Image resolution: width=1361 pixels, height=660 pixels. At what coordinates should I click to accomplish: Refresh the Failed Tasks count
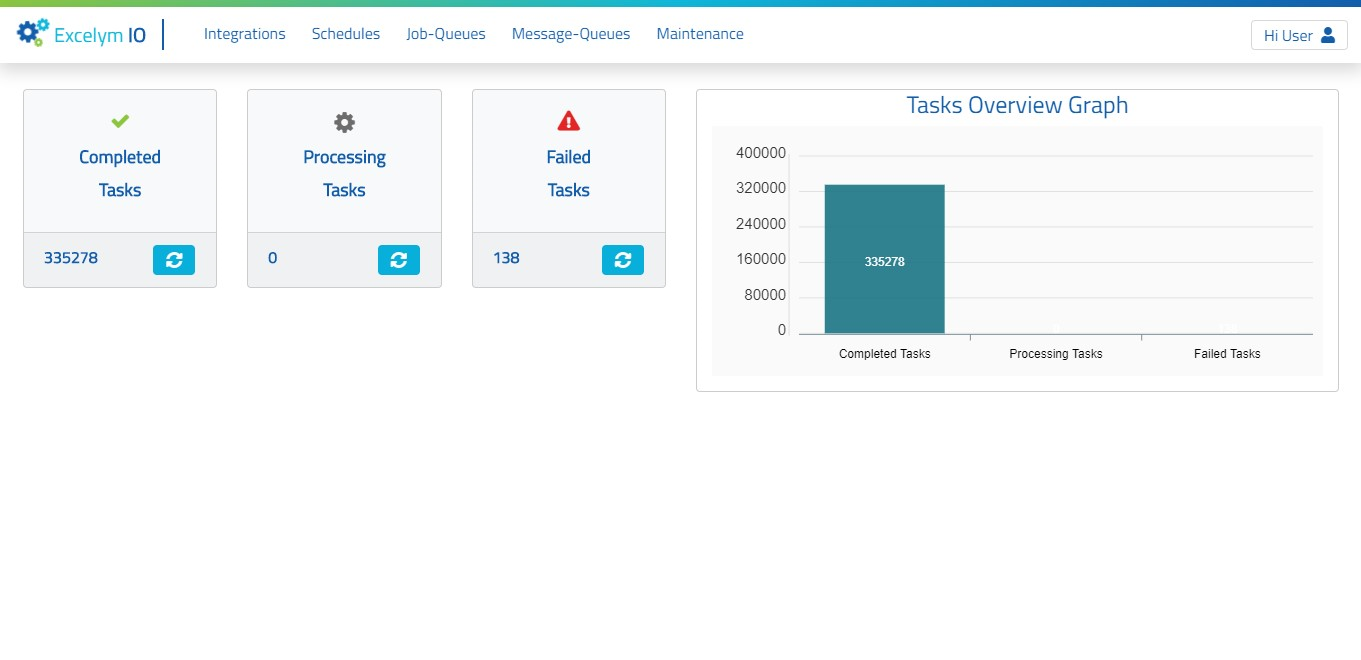click(x=623, y=260)
